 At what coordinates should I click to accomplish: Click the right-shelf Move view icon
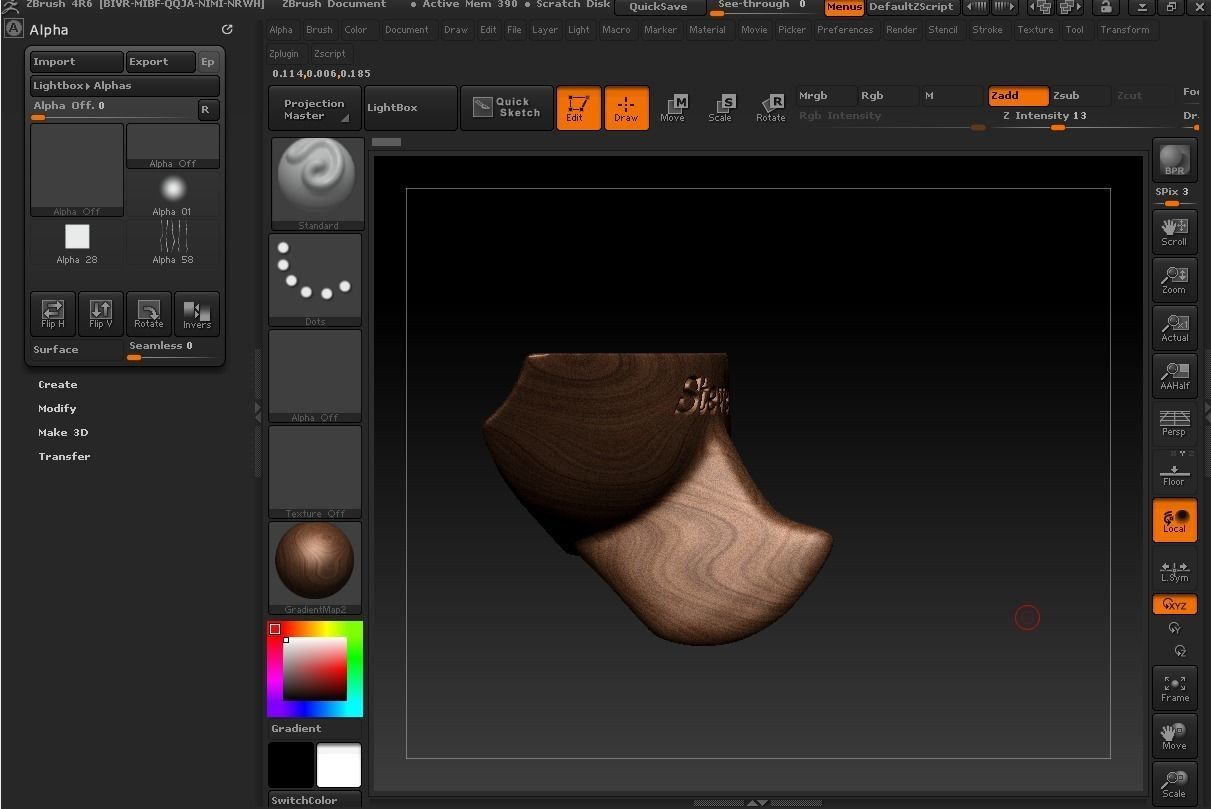pyautogui.click(x=1175, y=736)
